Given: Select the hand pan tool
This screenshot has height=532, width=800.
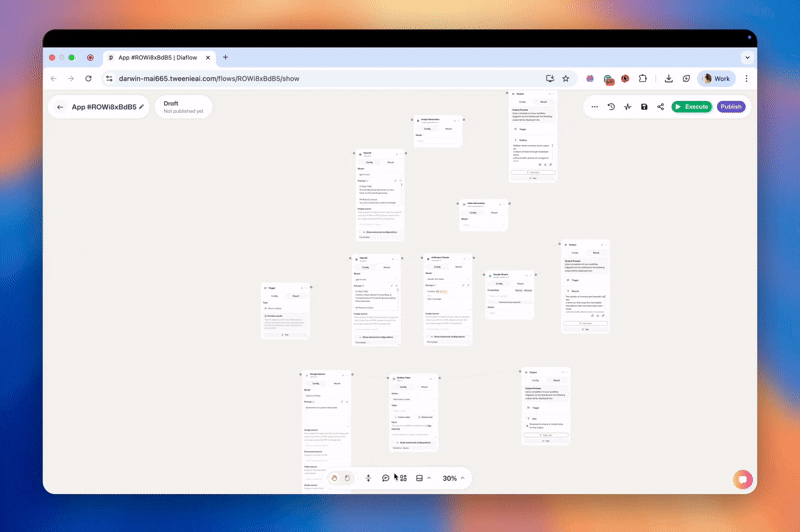Looking at the screenshot, I should (334, 478).
